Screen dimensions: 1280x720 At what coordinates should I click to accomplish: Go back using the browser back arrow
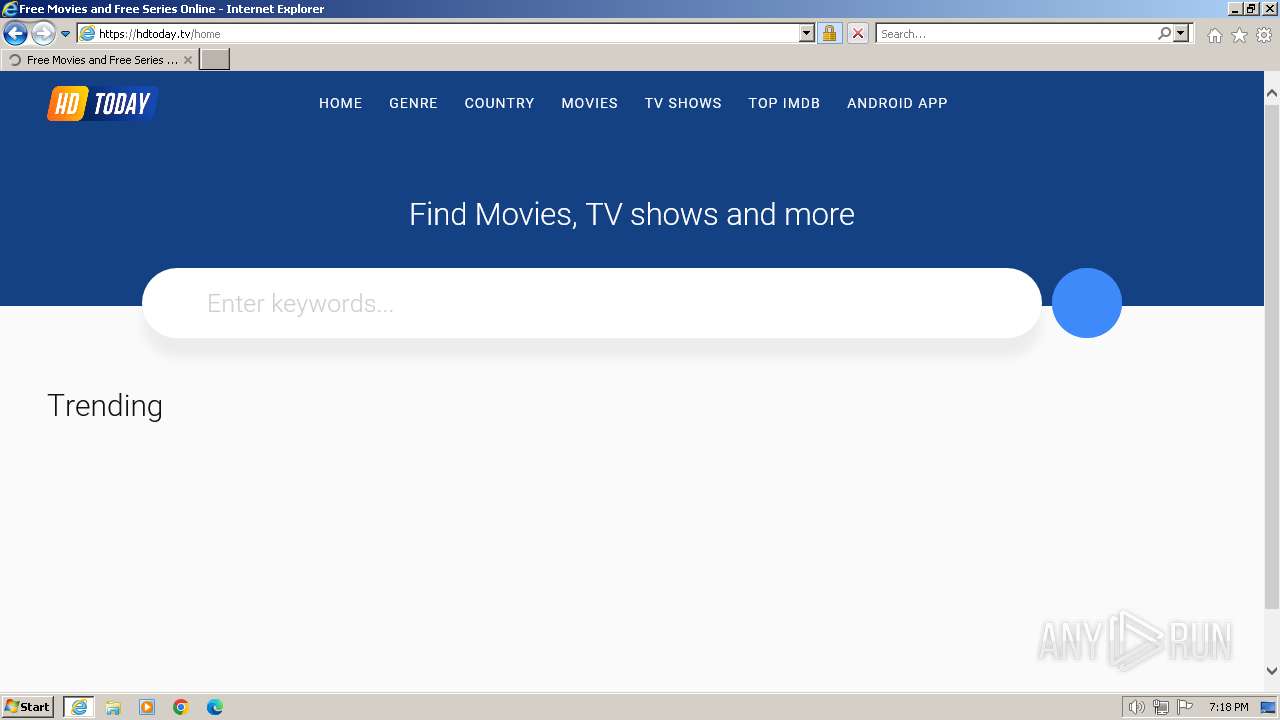coord(15,33)
